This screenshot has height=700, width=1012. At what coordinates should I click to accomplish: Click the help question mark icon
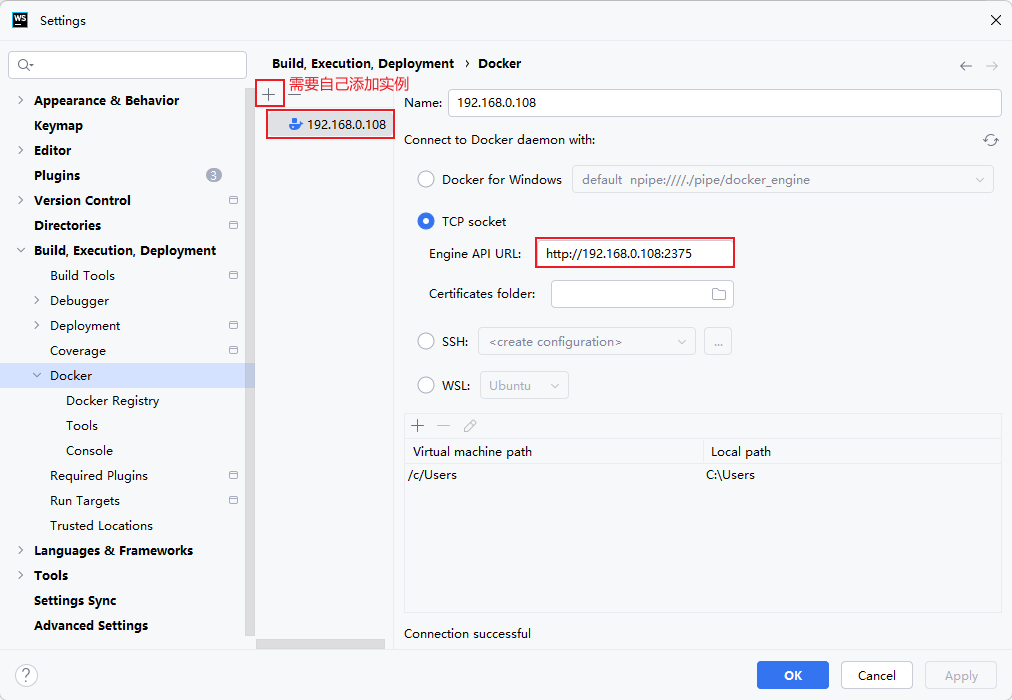click(27, 675)
